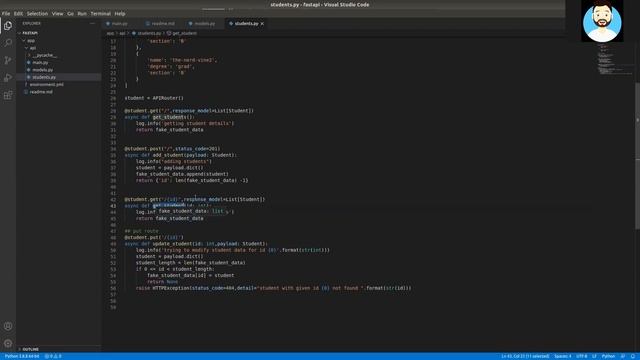Click the get_students function name on line 29
This screenshot has height=360, width=640.
(169, 117)
